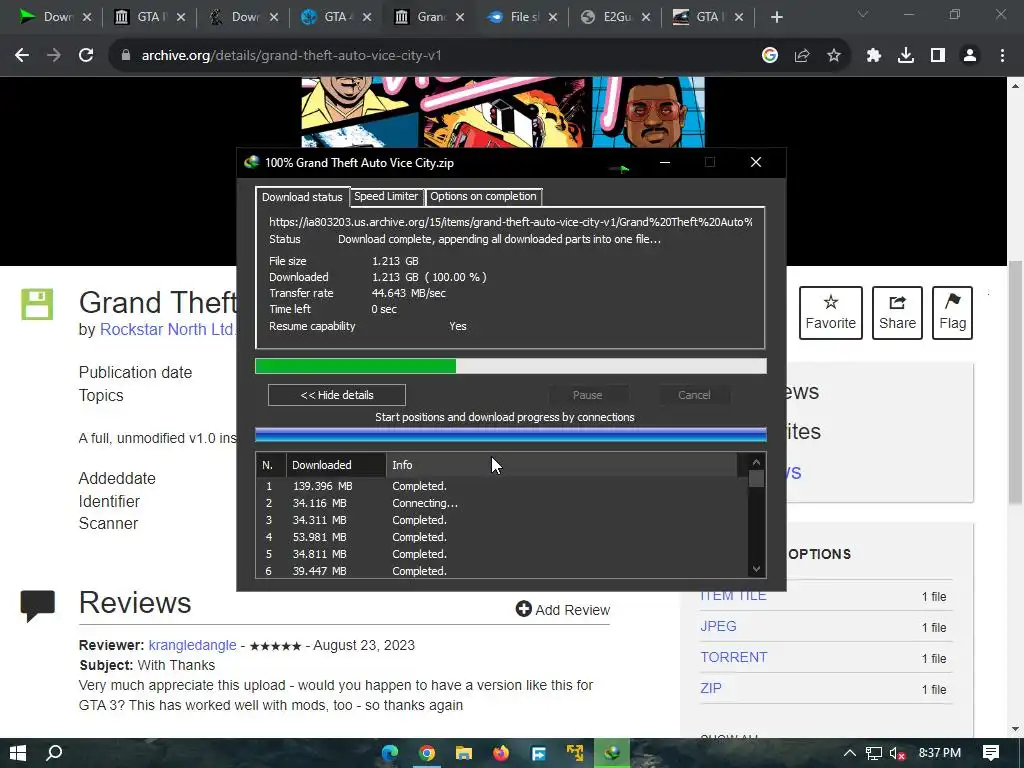
Task: Switch to Download status tab
Action: tap(302, 197)
